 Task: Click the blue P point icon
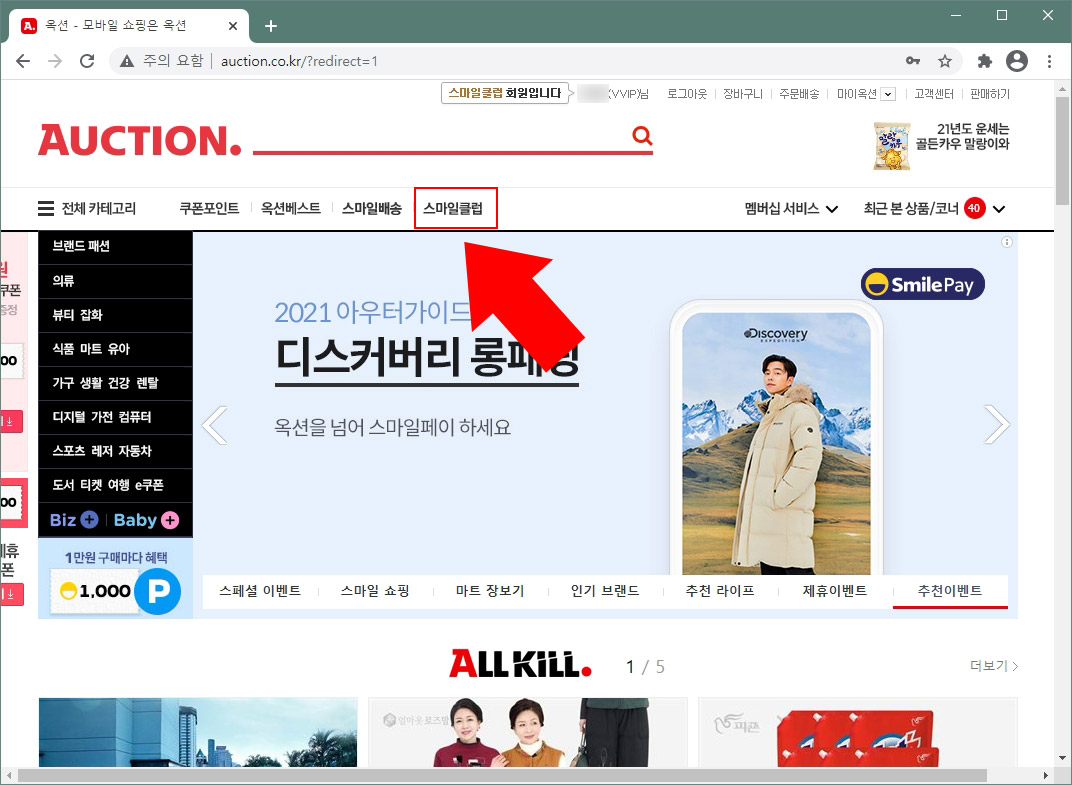pyautogui.click(x=158, y=591)
